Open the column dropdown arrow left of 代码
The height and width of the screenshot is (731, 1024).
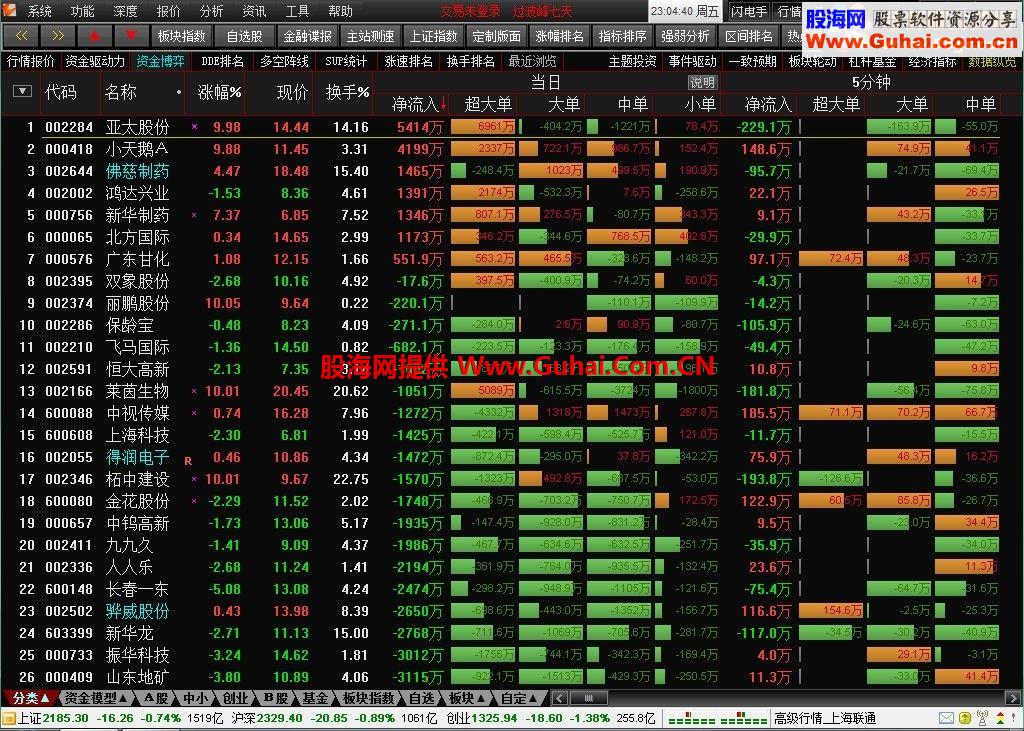tap(22, 91)
